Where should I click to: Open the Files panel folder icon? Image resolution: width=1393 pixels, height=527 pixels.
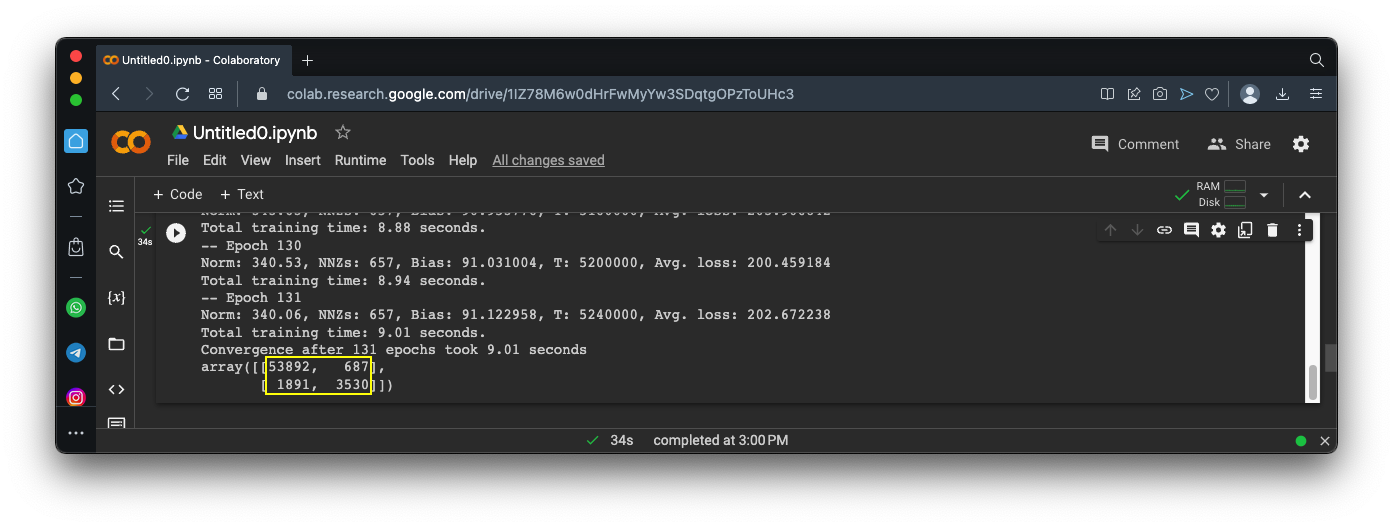point(116,344)
